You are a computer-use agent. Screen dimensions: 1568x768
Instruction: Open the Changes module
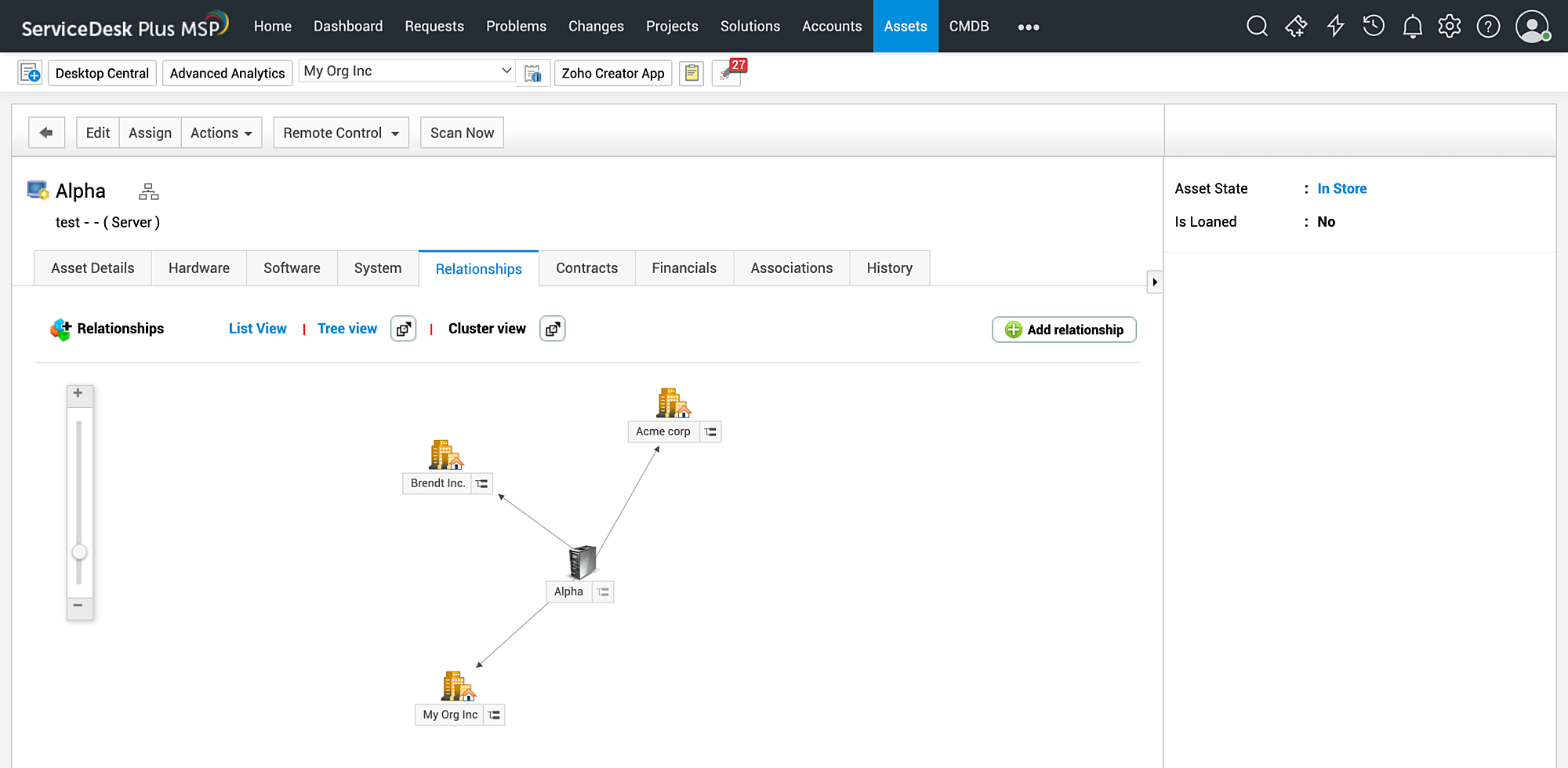(x=596, y=26)
